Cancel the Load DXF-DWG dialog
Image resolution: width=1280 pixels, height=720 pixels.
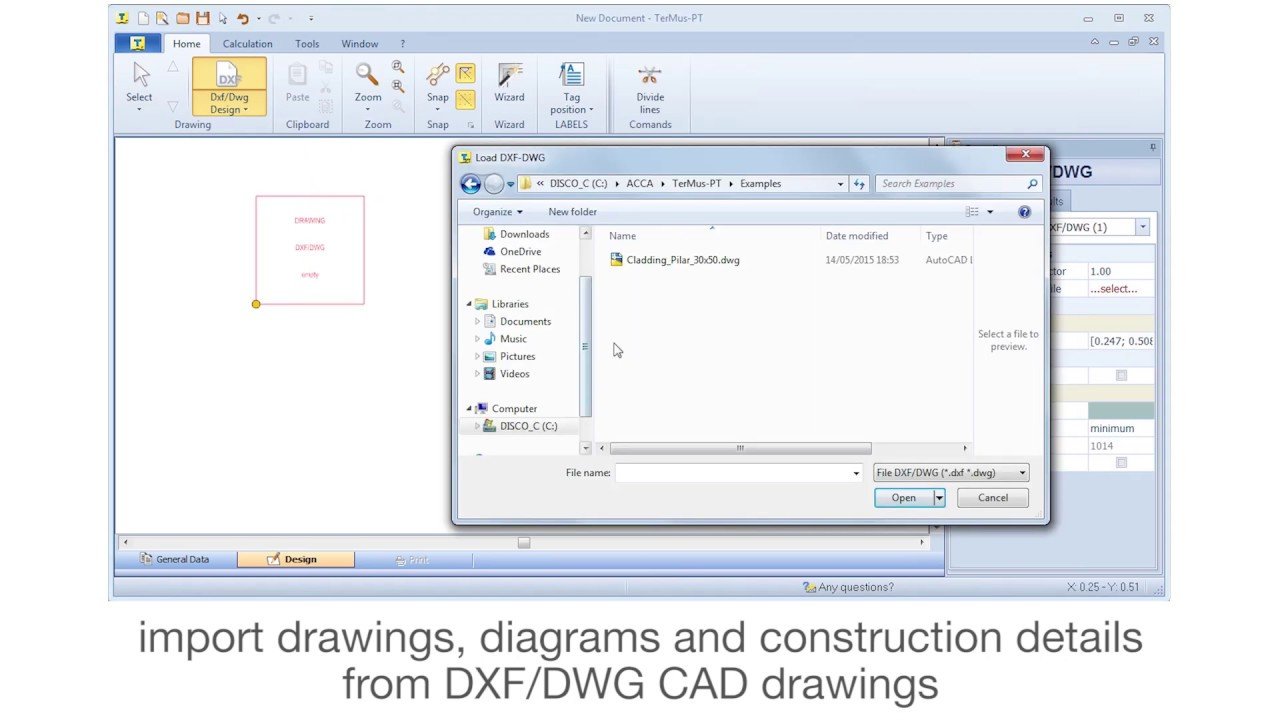(993, 498)
